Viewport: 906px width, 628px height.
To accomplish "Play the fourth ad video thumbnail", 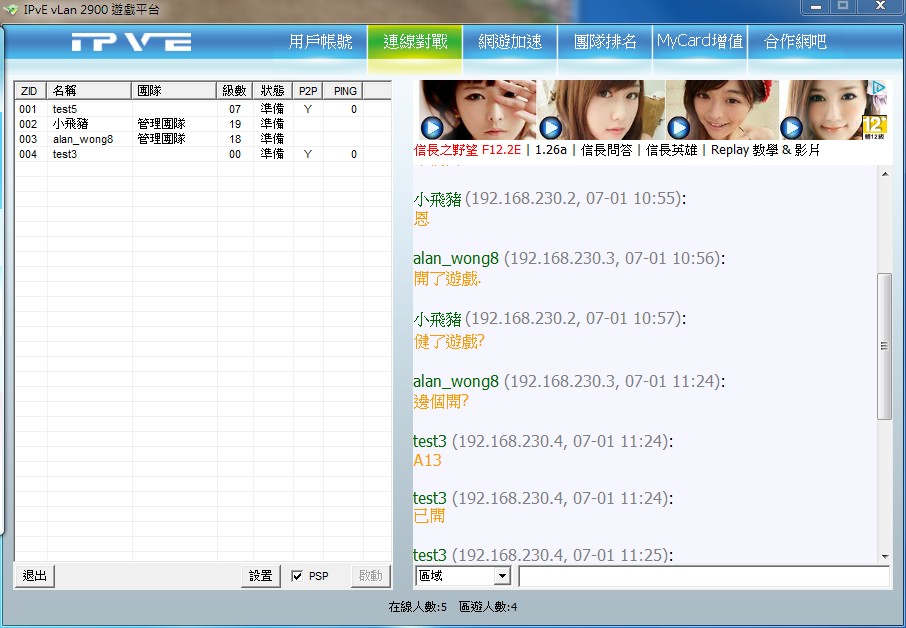I will [x=791, y=128].
